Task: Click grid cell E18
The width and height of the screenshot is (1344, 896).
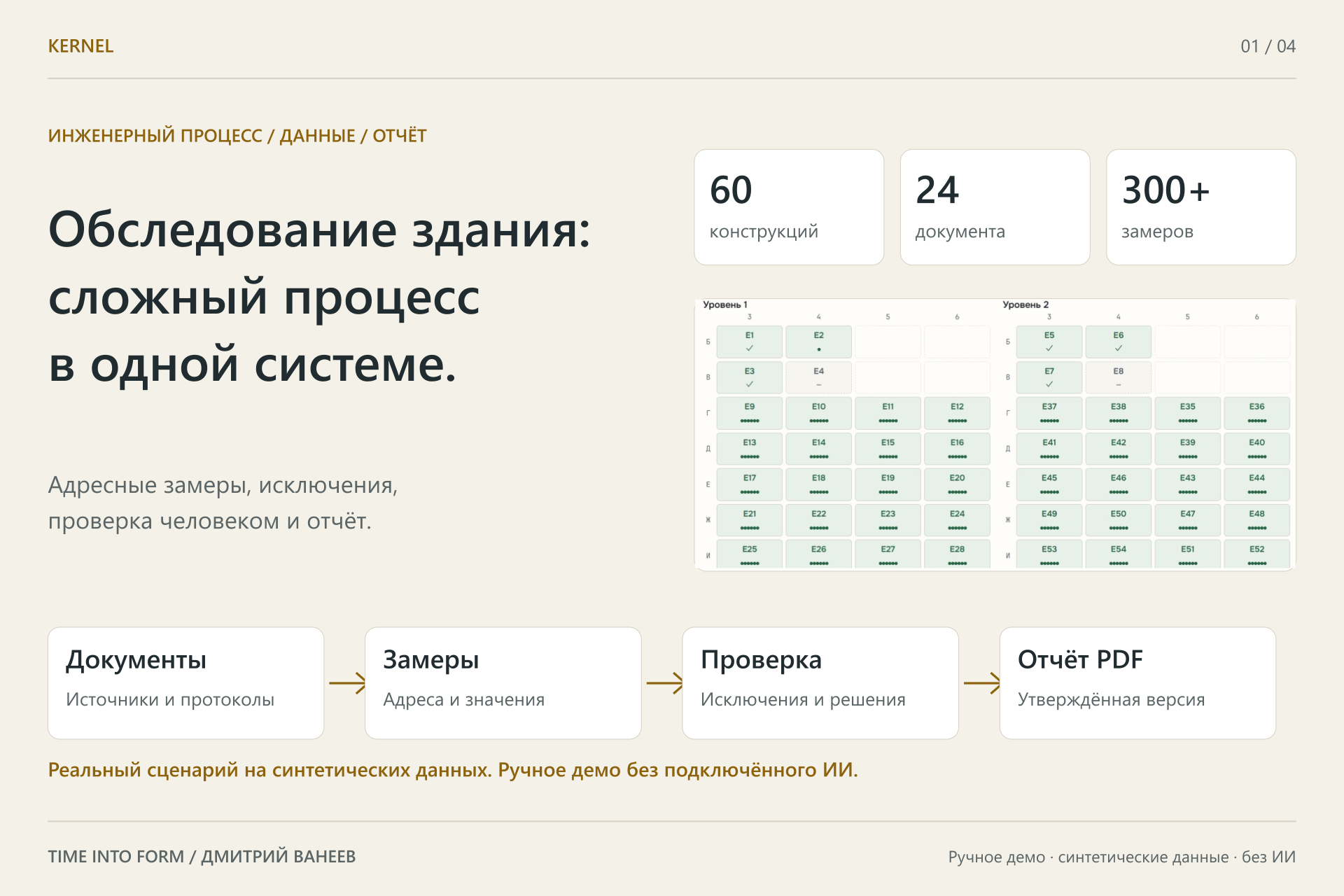Action: (818, 484)
